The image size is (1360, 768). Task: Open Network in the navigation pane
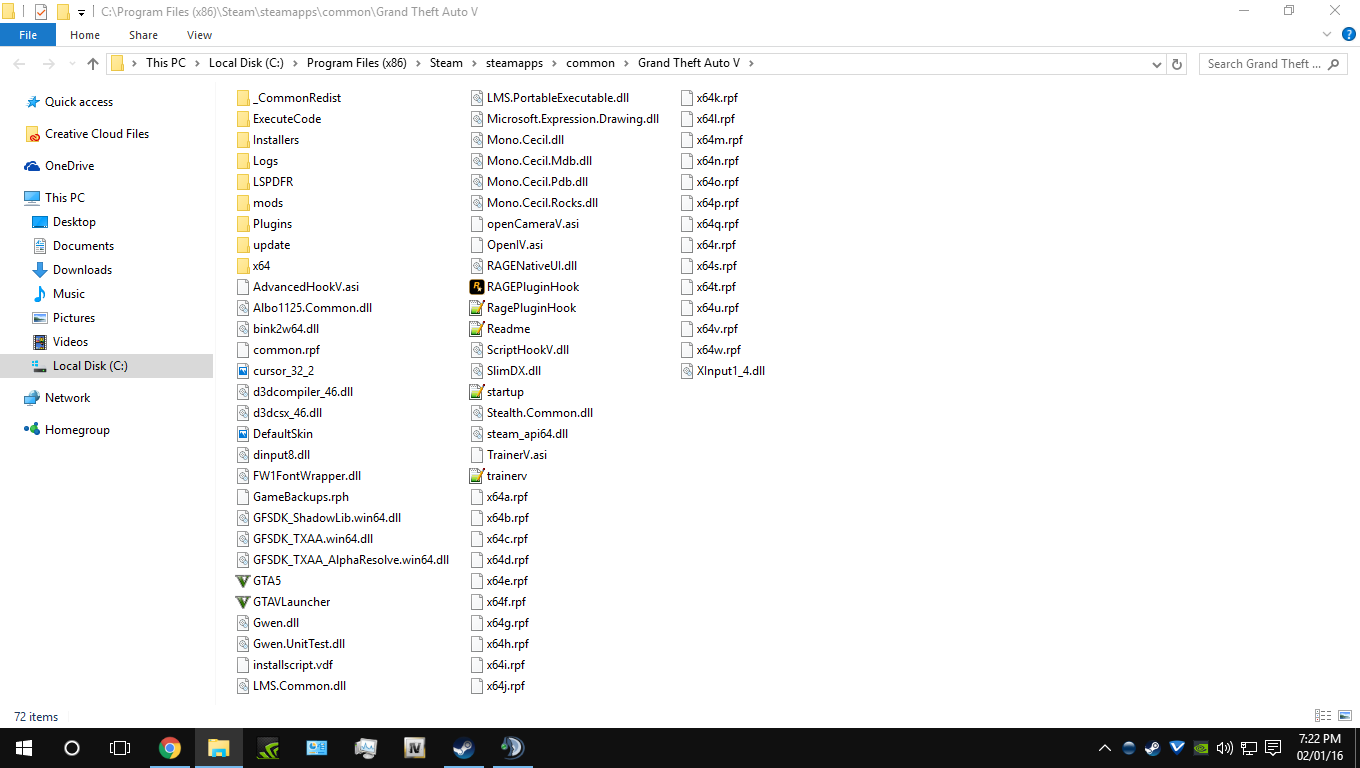67,398
